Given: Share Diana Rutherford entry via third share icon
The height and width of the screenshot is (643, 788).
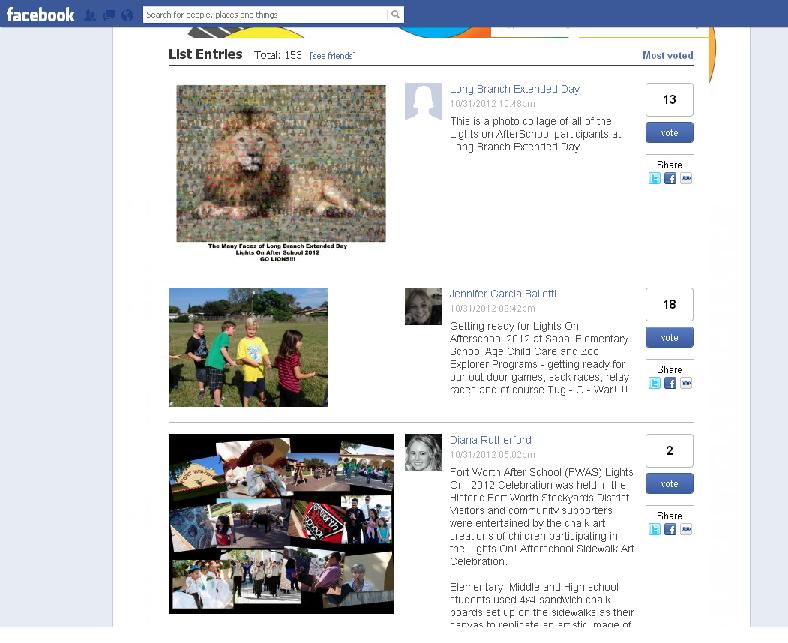Looking at the screenshot, I should (686, 529).
